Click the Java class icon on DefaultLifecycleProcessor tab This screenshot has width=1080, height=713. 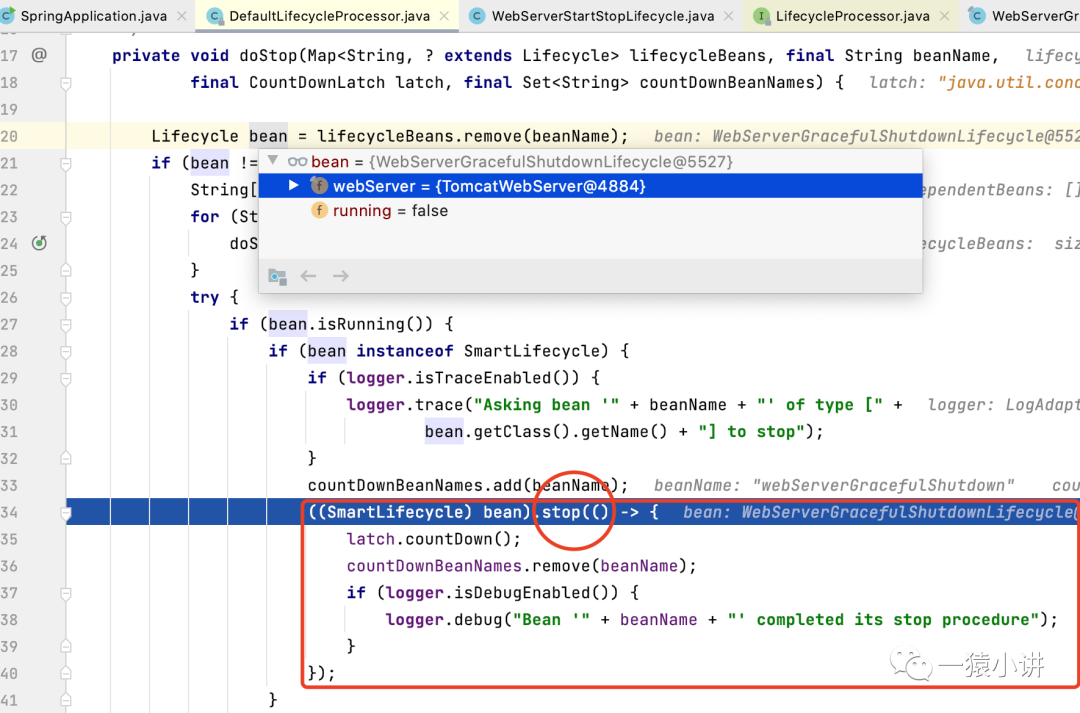215,16
